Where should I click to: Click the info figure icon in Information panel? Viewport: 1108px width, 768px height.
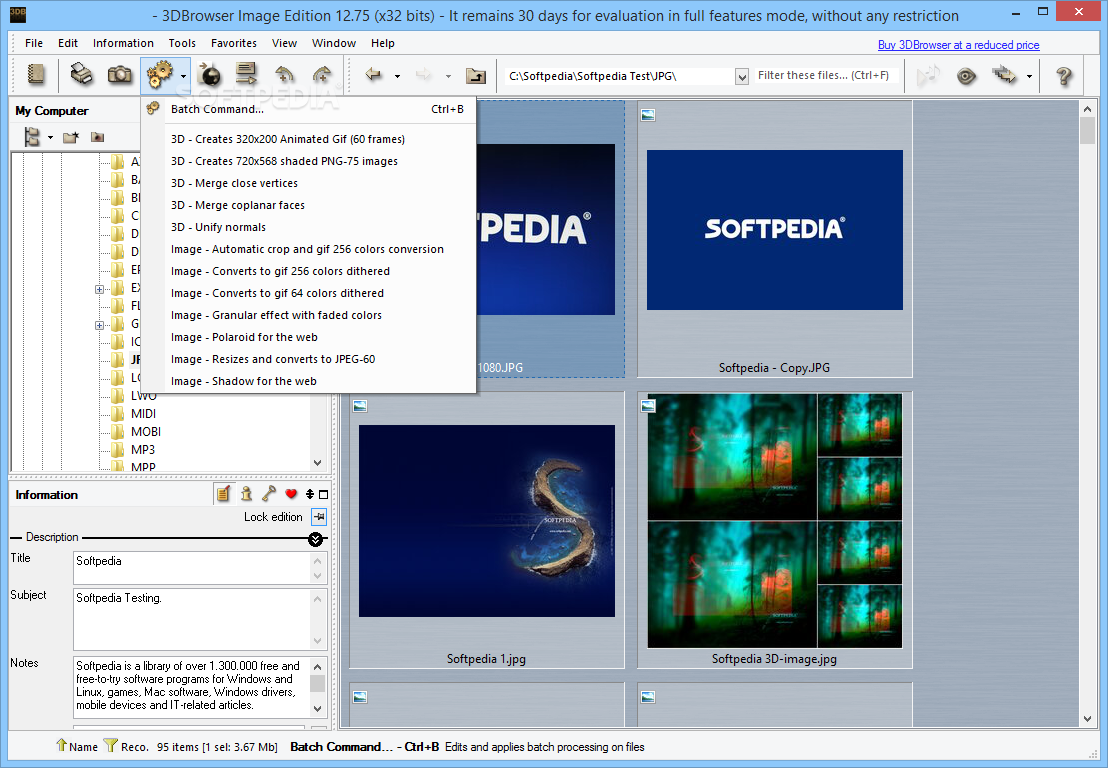246,494
